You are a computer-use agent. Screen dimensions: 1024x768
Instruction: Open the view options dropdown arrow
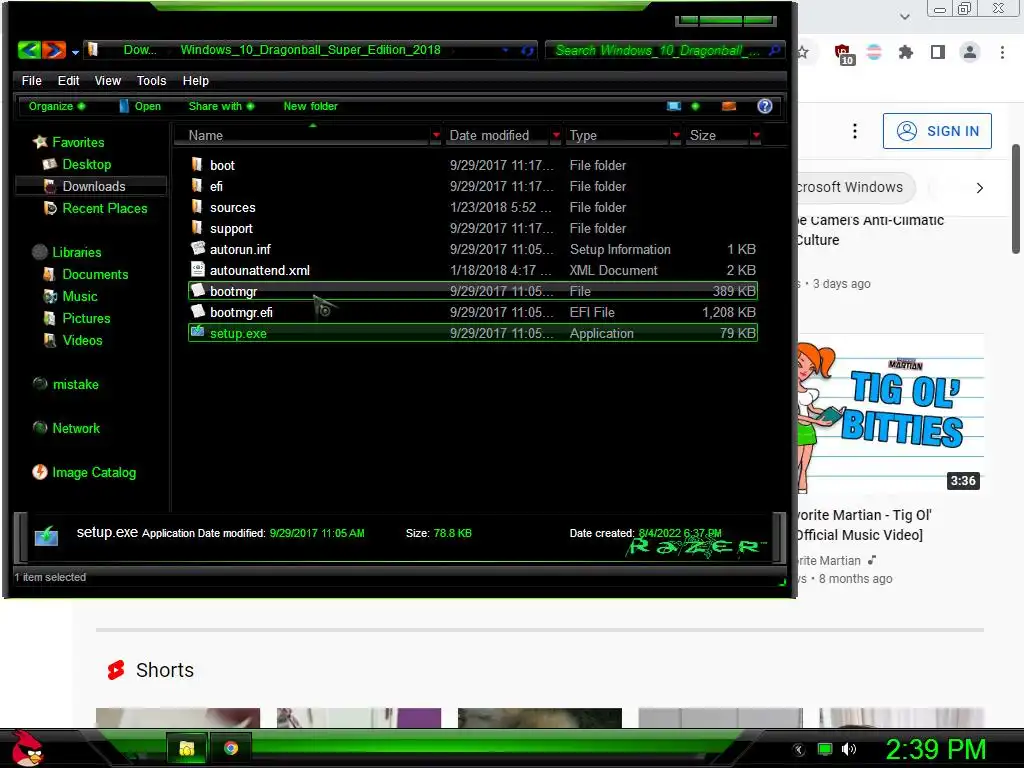pyautogui.click(x=695, y=106)
